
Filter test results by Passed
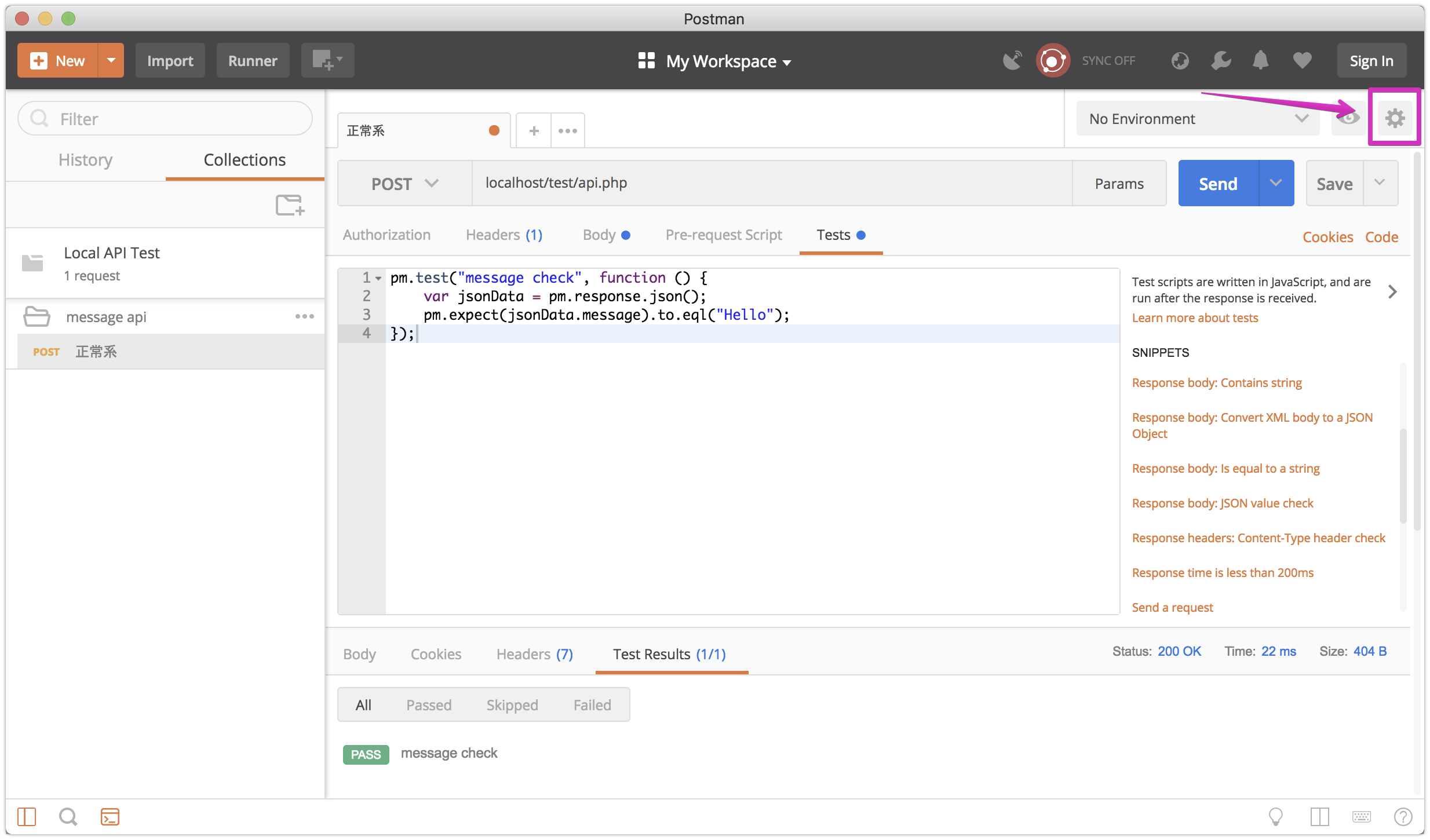(x=429, y=705)
